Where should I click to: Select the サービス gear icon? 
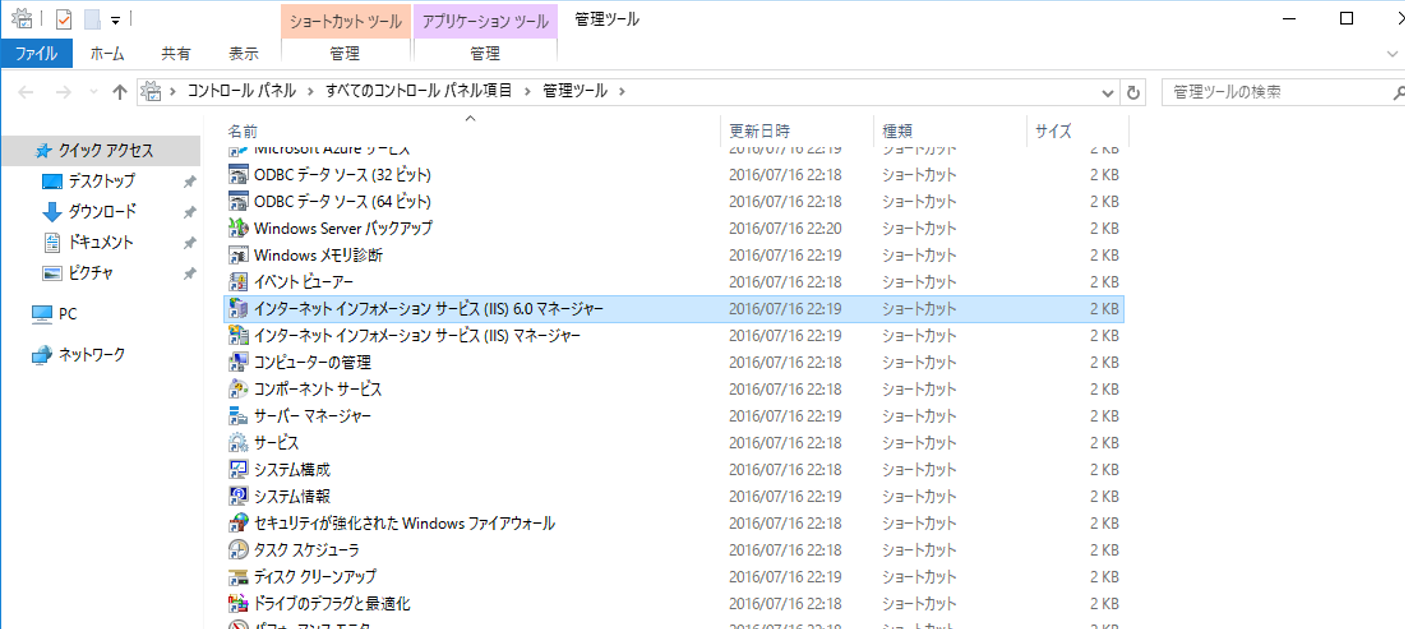(x=238, y=442)
